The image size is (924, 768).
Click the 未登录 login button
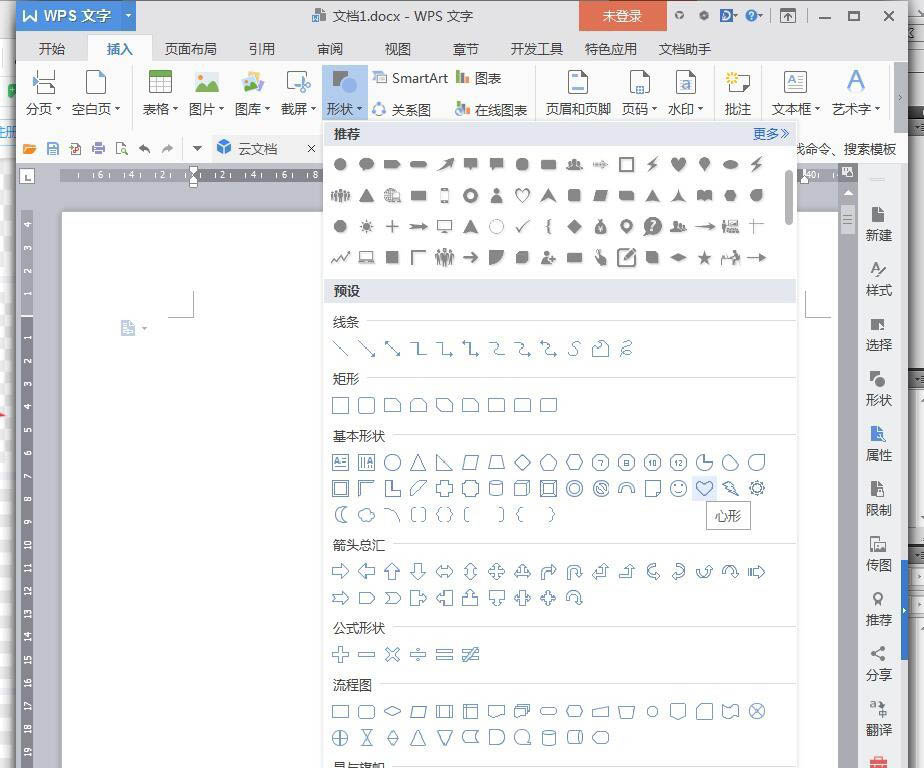623,16
